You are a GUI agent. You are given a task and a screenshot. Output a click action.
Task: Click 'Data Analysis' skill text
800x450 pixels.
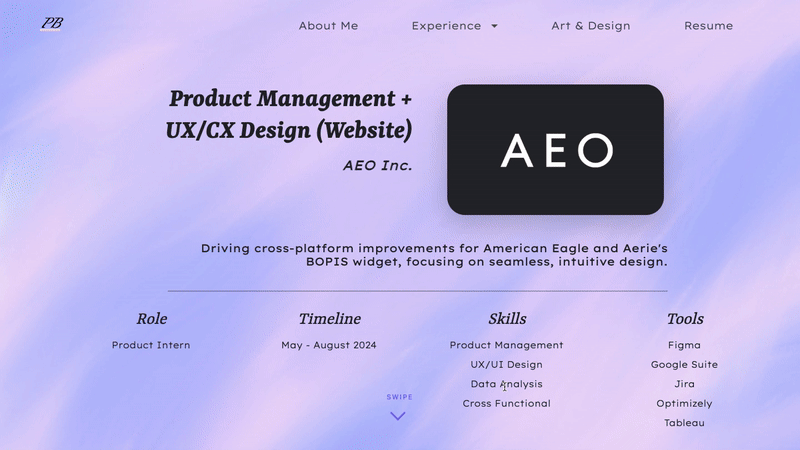[x=506, y=384]
